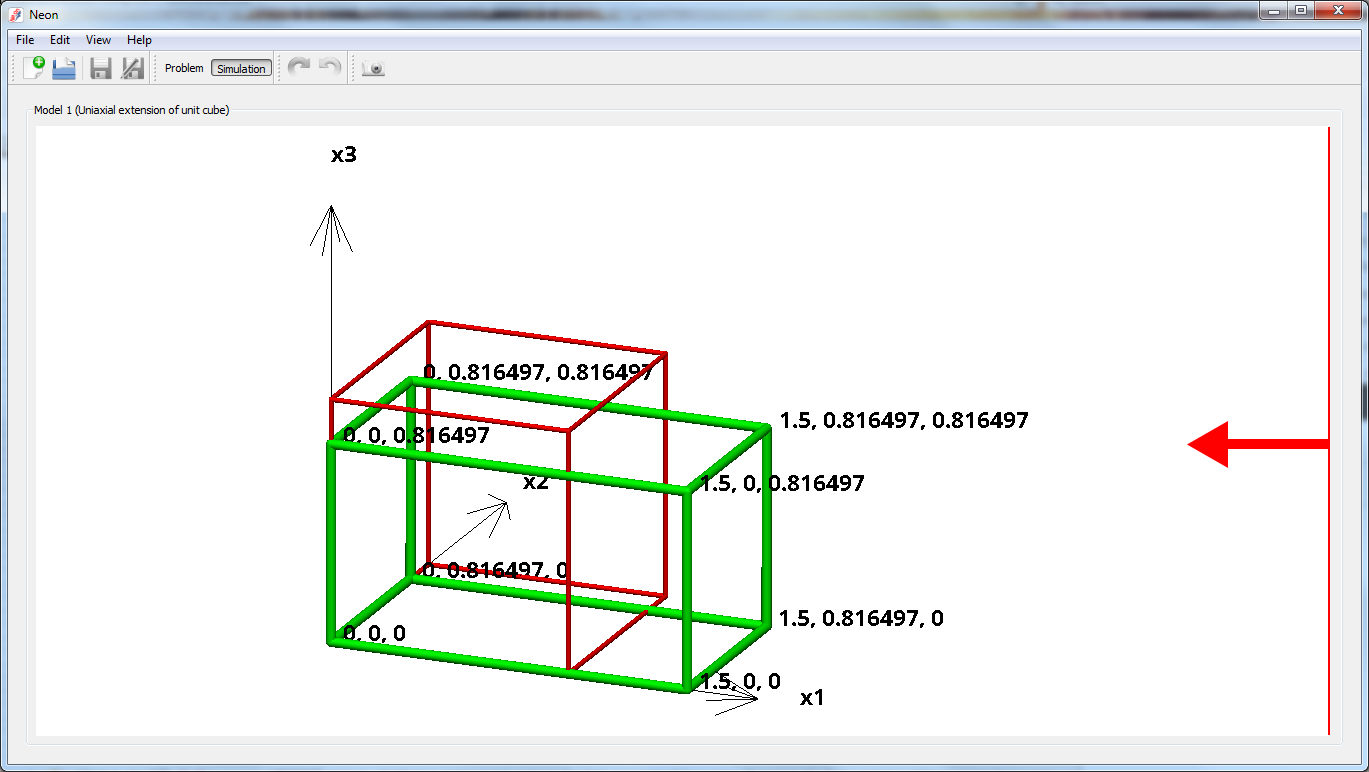
Task: Click vertex label 0, 0.816497, 0.816497
Action: (538, 372)
